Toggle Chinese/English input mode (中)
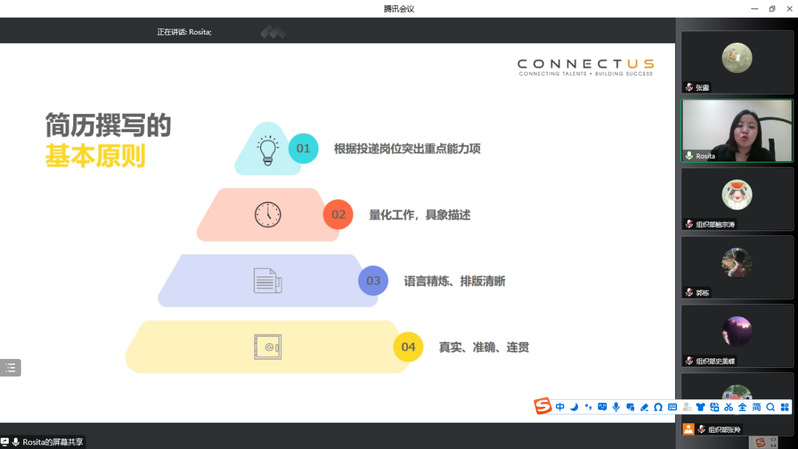The width and height of the screenshot is (798, 449). click(560, 407)
